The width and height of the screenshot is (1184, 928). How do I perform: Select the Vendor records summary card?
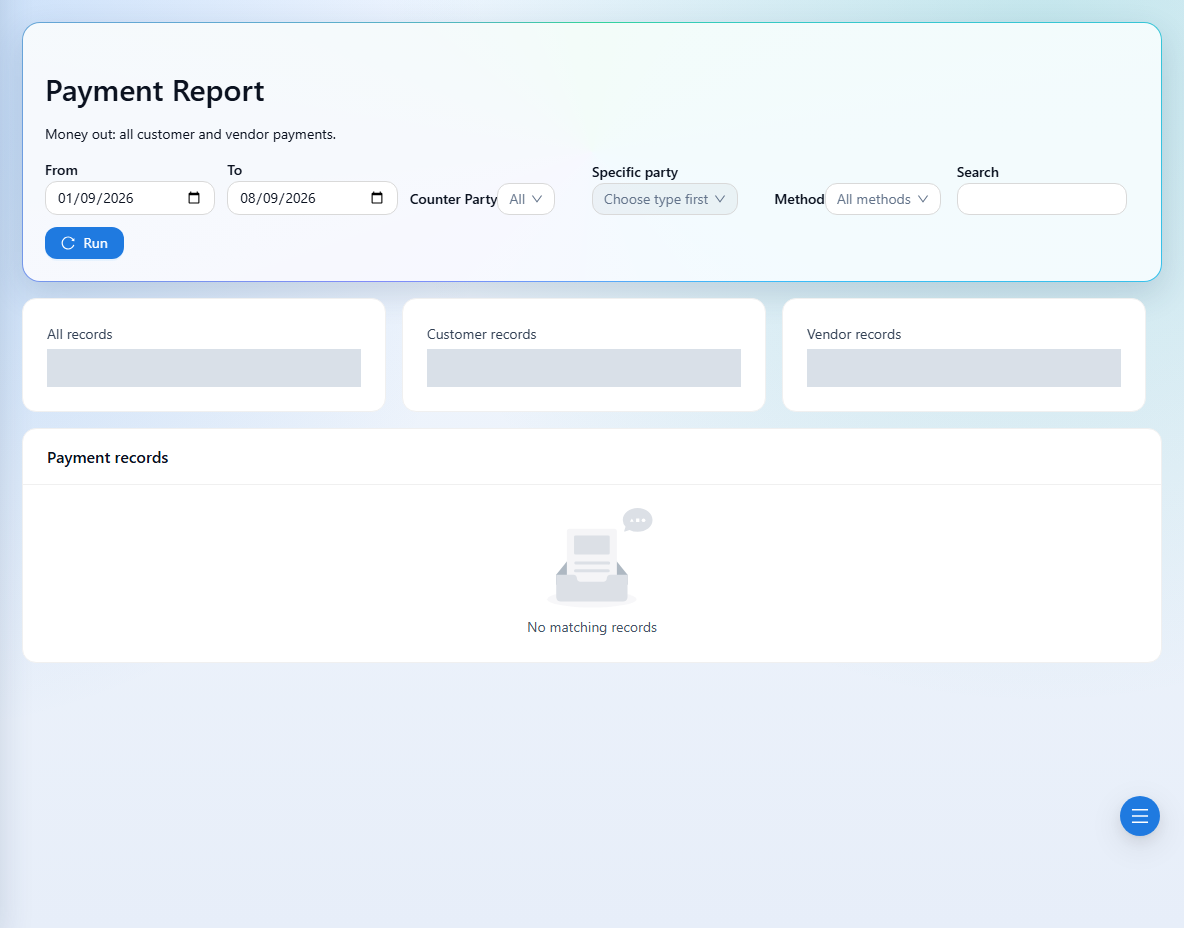pos(964,355)
